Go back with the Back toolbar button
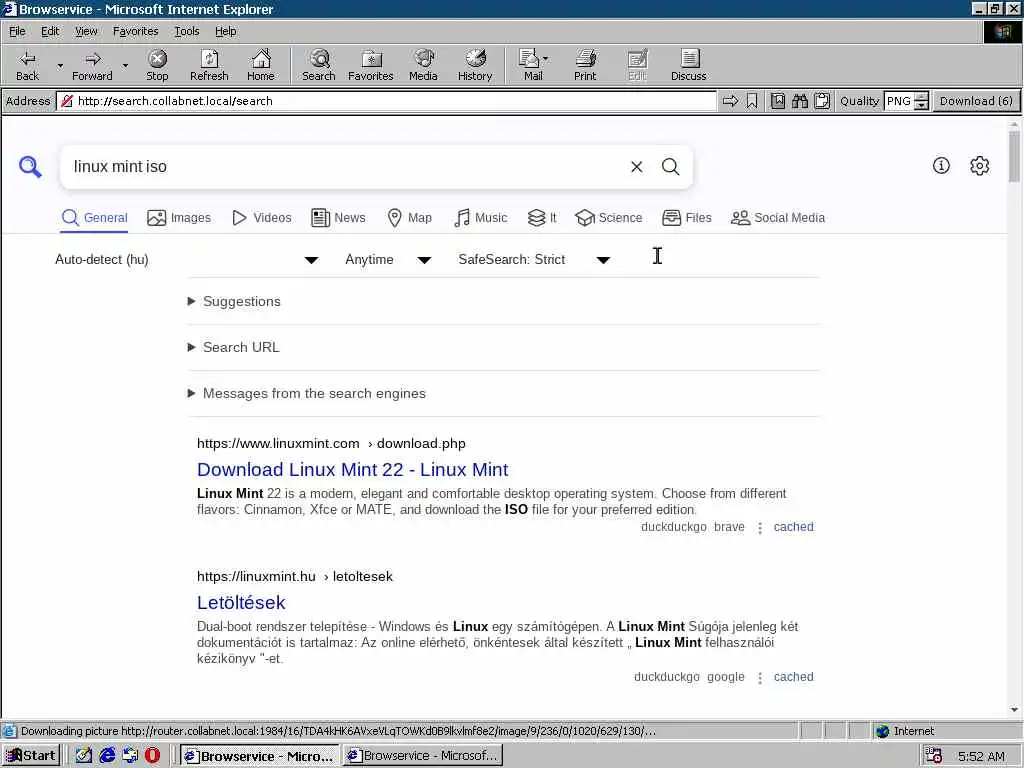The image size is (1024, 768). tap(27, 65)
